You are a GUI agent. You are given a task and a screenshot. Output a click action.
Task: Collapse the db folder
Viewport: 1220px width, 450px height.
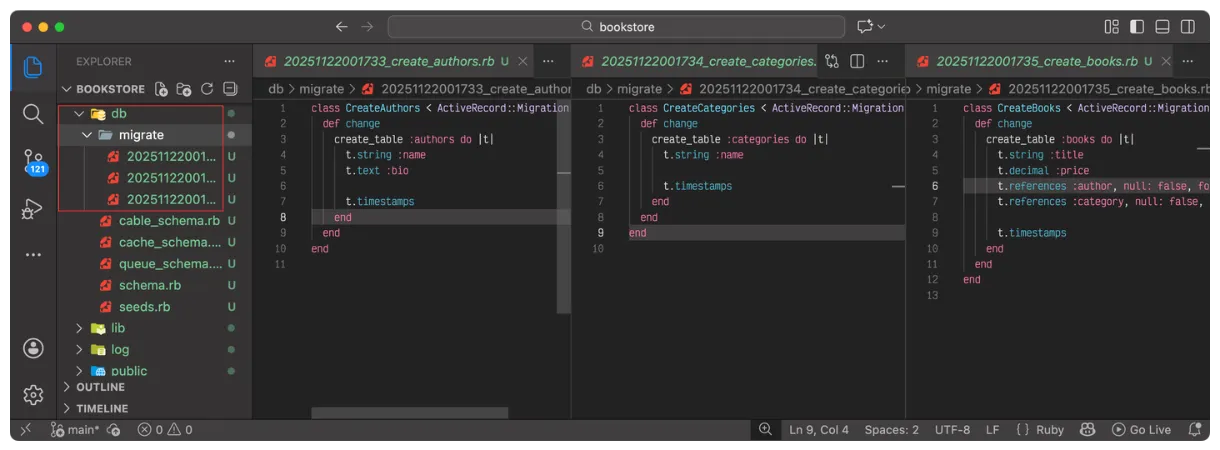[x=79, y=114]
